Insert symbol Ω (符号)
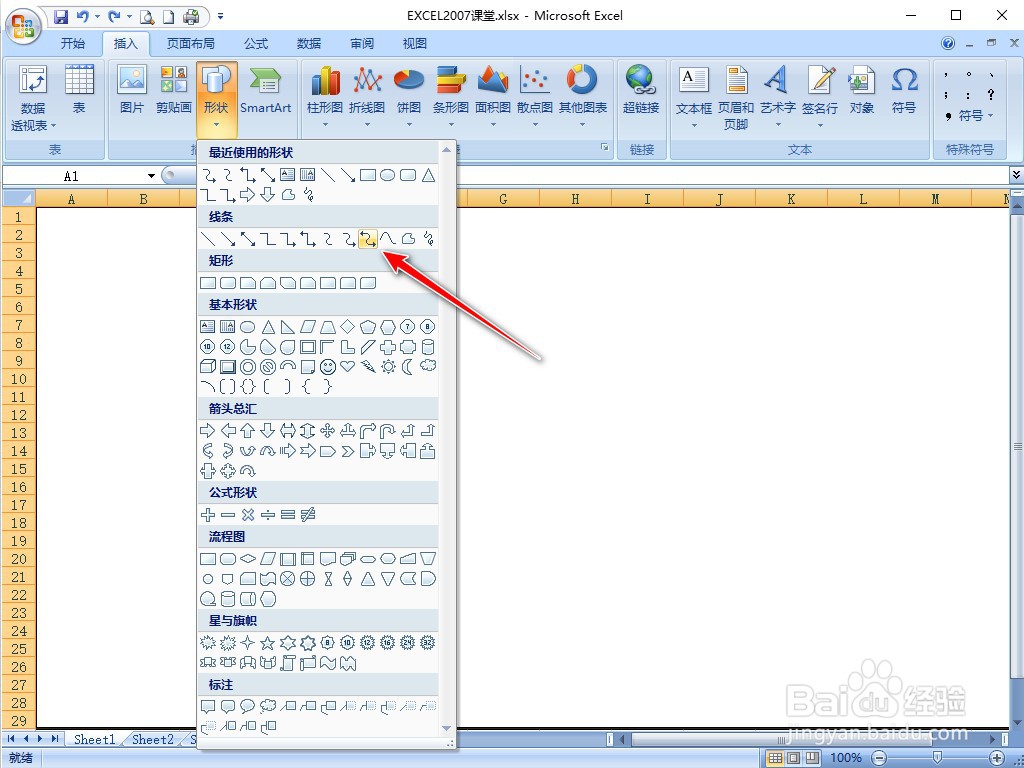The width and height of the screenshot is (1024, 768). [x=904, y=90]
